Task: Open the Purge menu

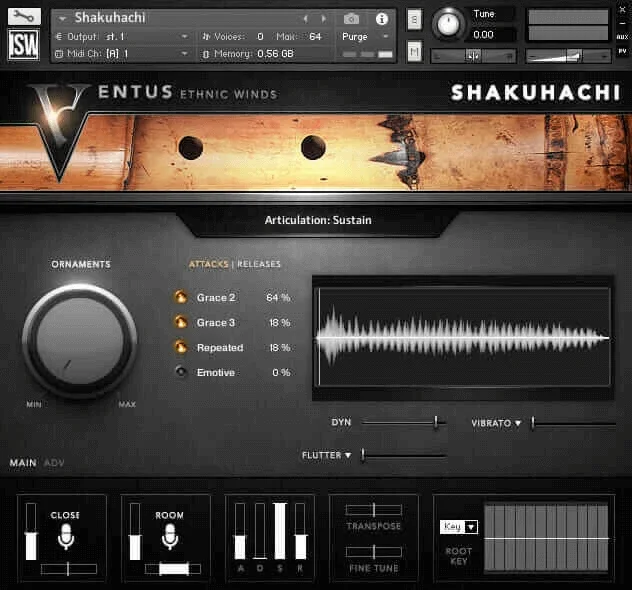Action: pos(365,37)
